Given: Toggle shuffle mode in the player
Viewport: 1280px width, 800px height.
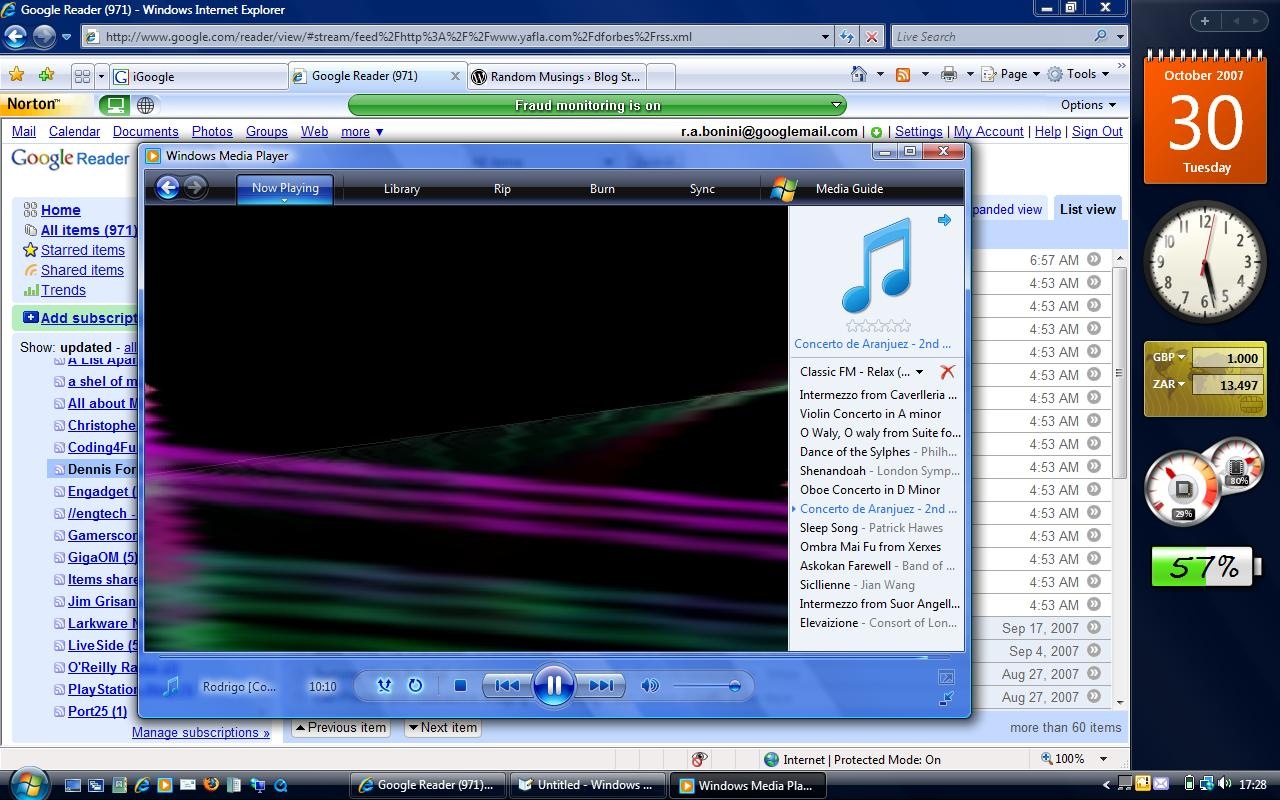Looking at the screenshot, I should 384,685.
